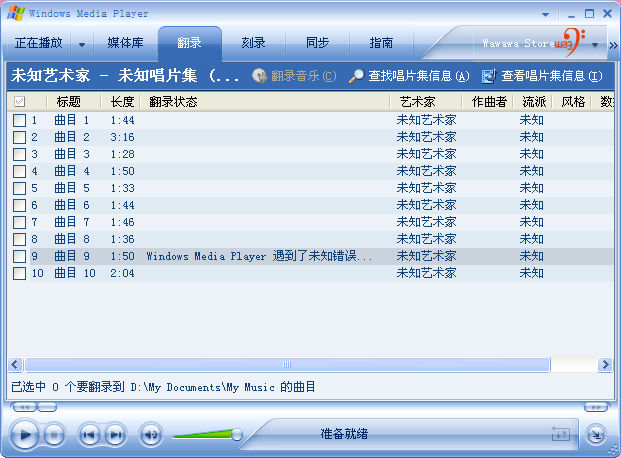Viewport: 621px width, 458px height.
Task: Check the box for 曲目 3
Action: (x=19, y=154)
